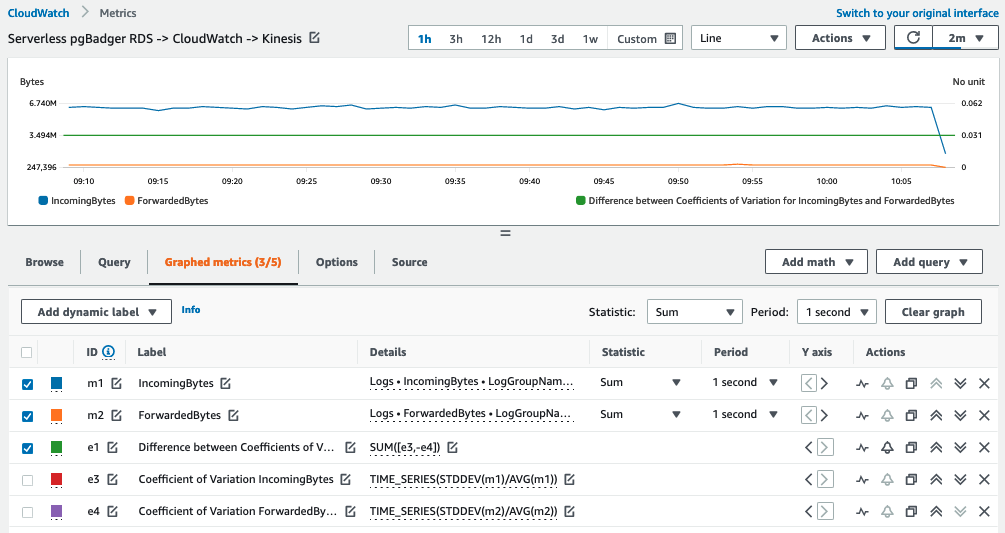Image resolution: width=1005 pixels, height=533 pixels.
Task: Click Switch to your original interface link
Action: pos(916,13)
